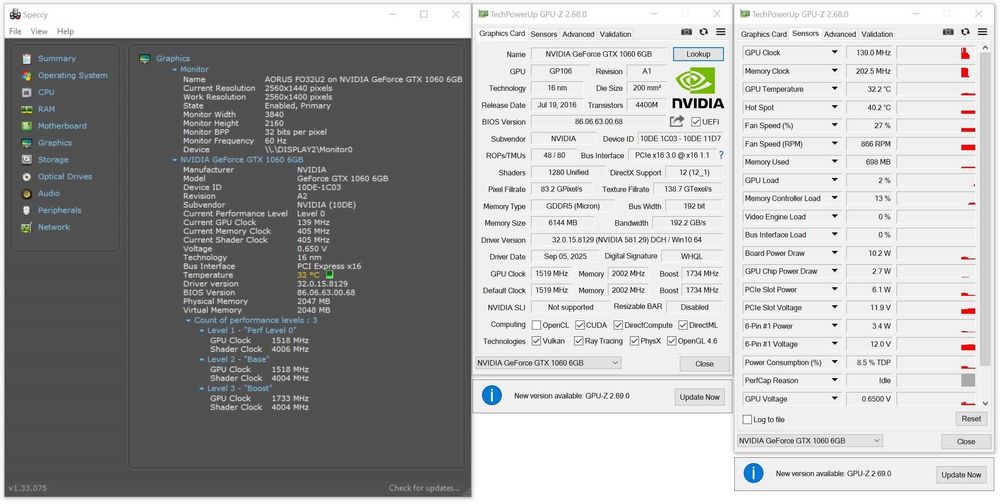The image size is (1000, 504).
Task: Click Memory Clock red sensor graph
Action: [x=936, y=71]
